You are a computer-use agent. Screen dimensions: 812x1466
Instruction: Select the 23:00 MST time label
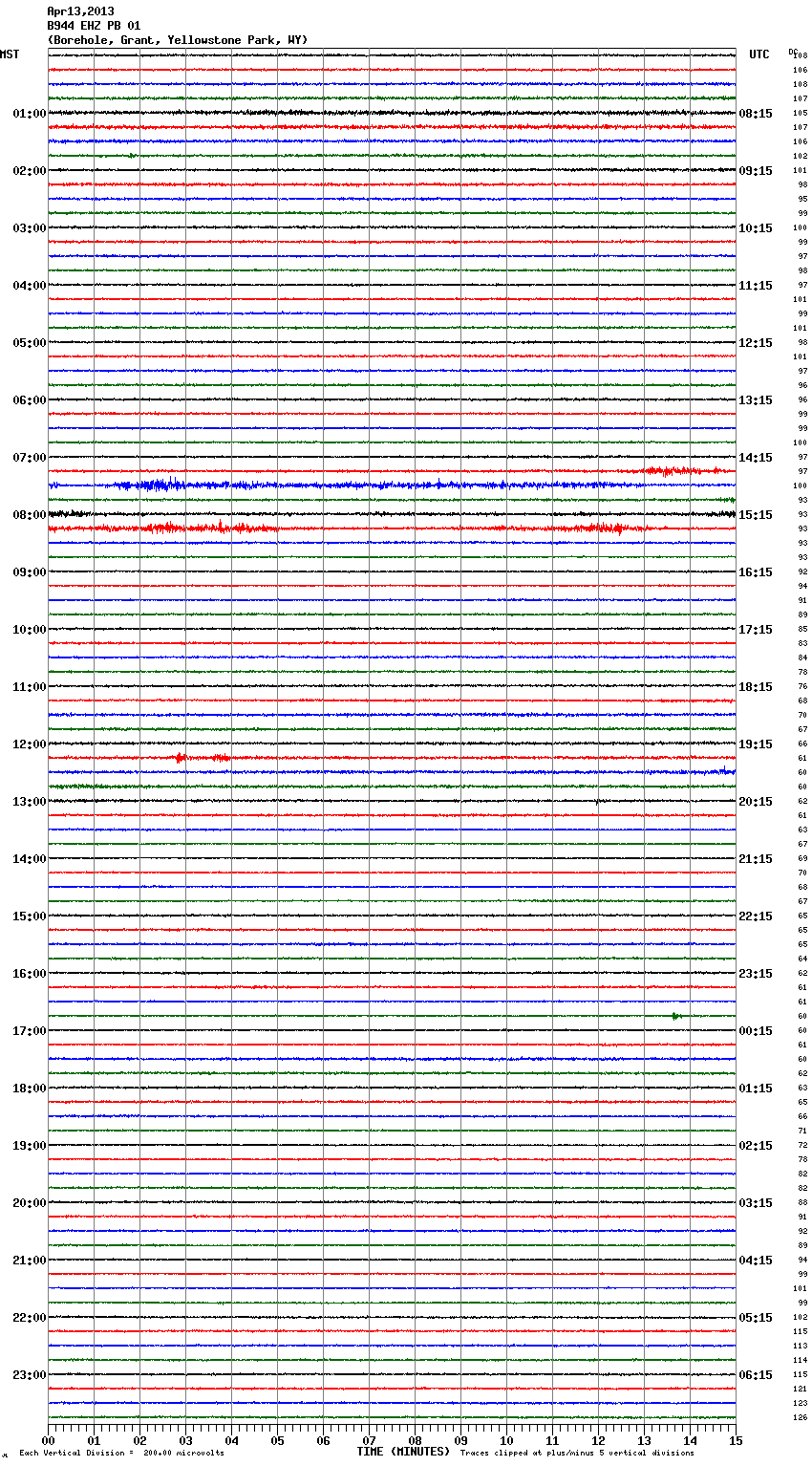click(30, 1375)
